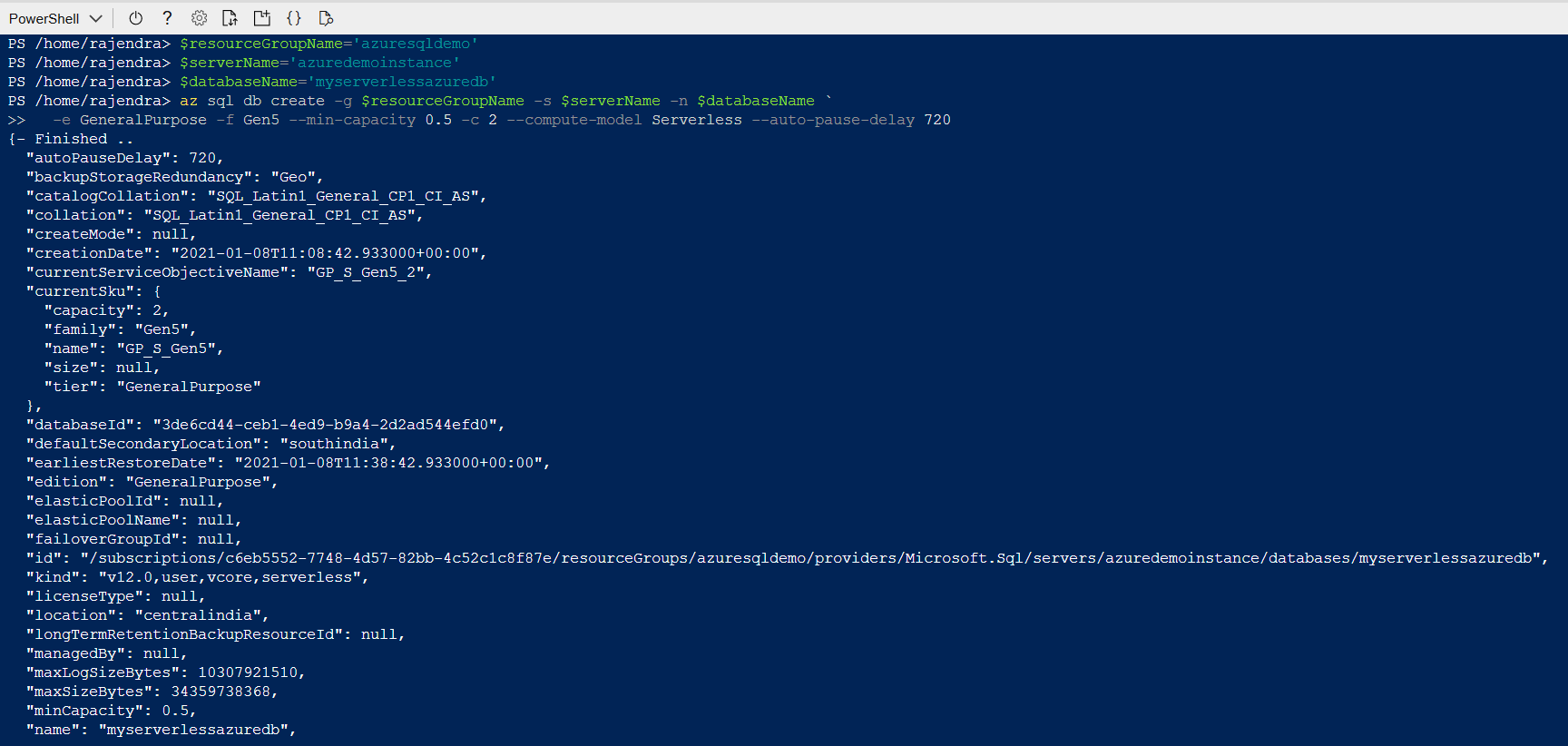This screenshot has width=1568, height=746.
Task: Click the autoPauseDelay value 720 in output
Action: click(x=202, y=158)
